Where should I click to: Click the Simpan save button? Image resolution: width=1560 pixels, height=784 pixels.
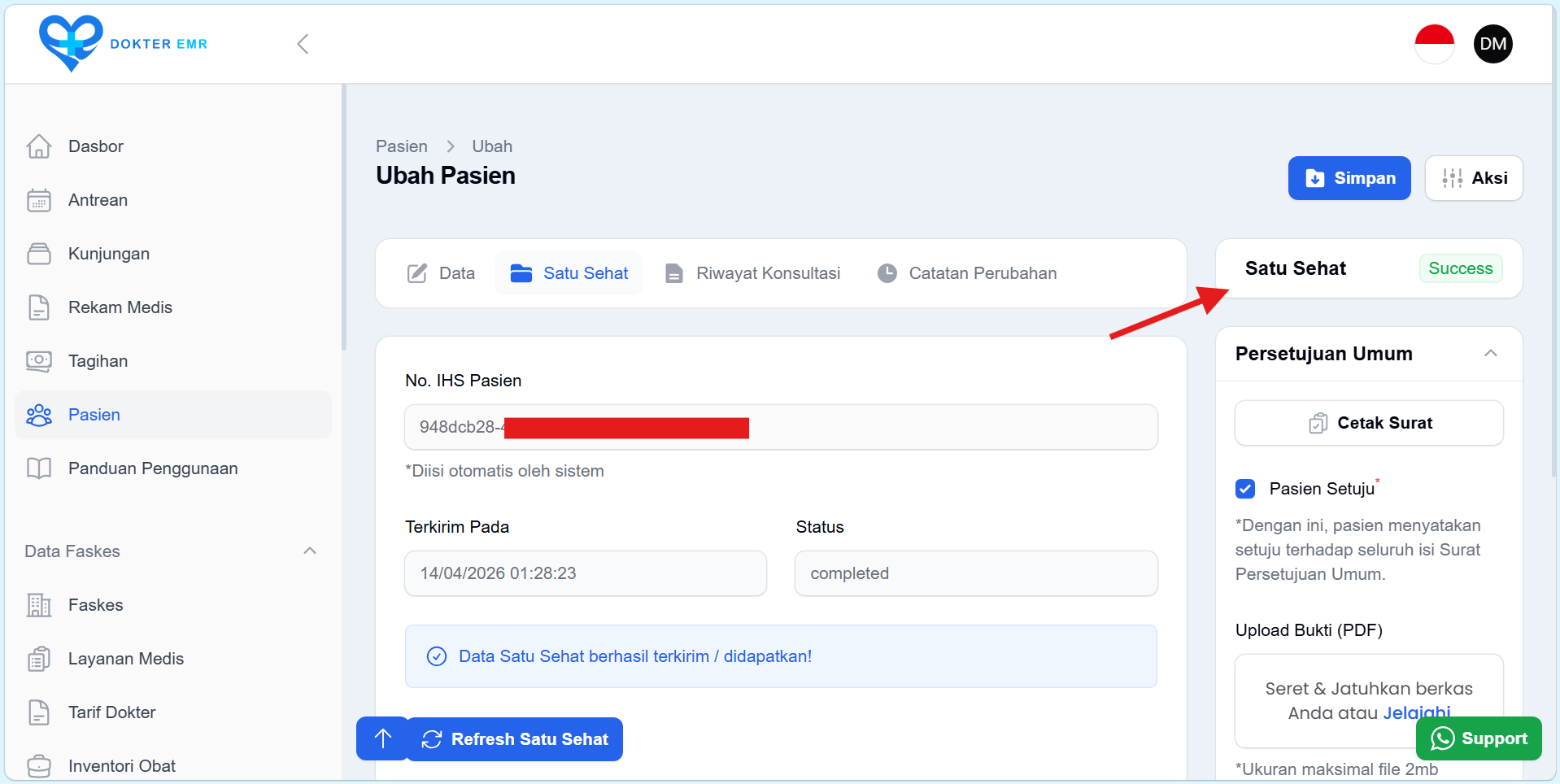click(1349, 178)
